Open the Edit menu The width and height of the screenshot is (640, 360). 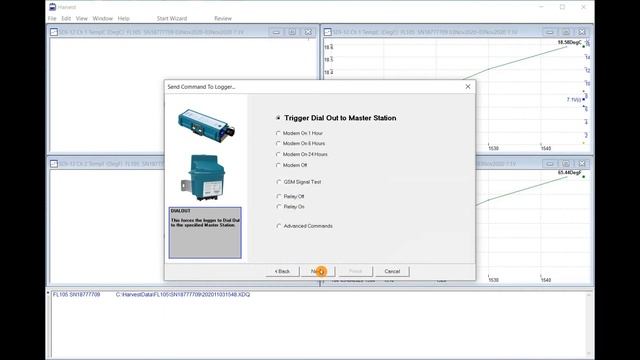pyautogui.click(x=66, y=18)
